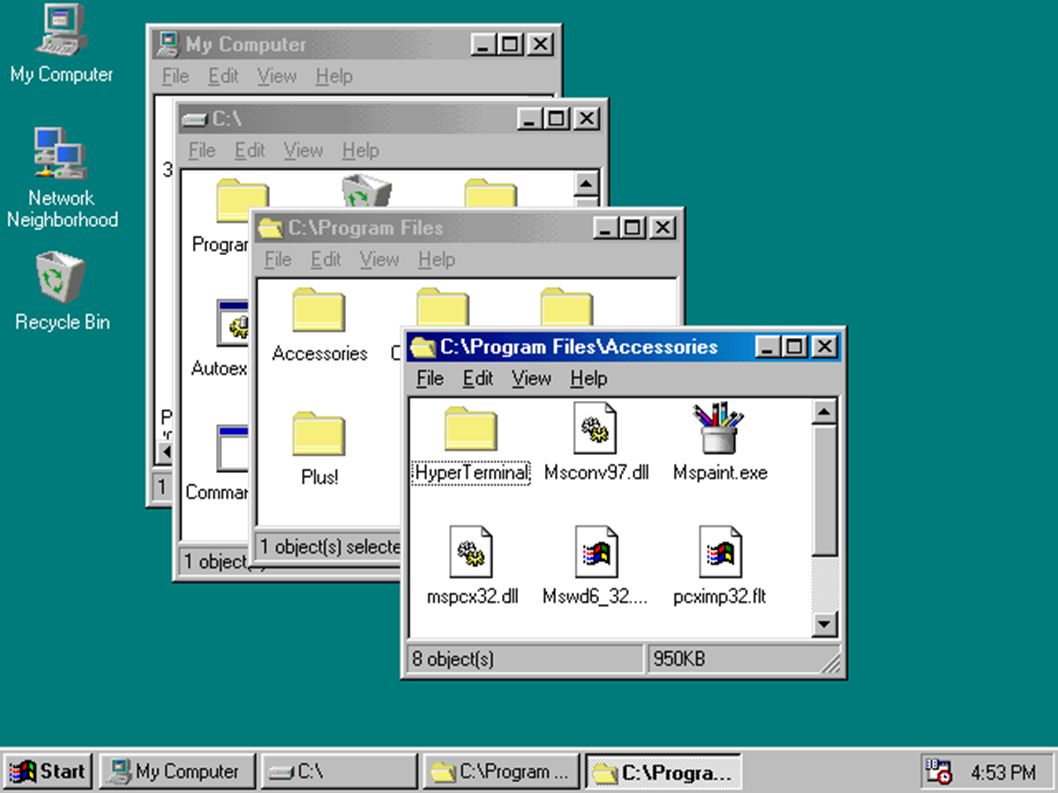
Task: Close the Accessories window
Action: (824, 347)
